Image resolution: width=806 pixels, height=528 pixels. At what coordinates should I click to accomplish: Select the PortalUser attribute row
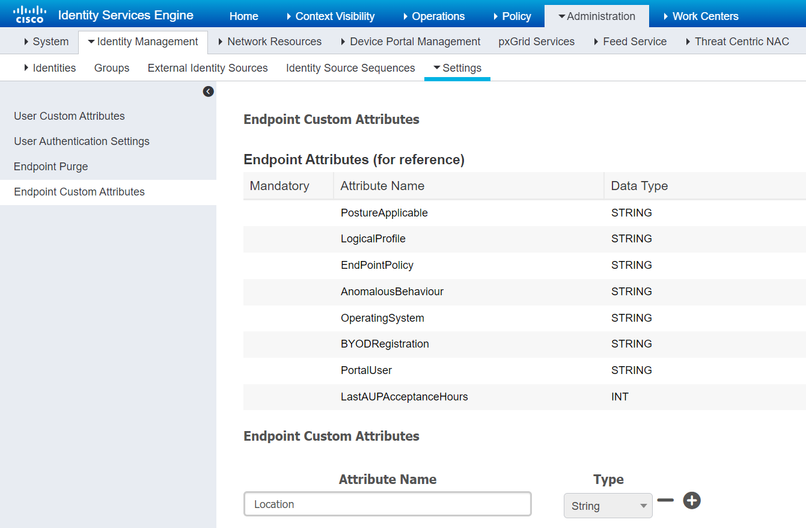[524, 370]
